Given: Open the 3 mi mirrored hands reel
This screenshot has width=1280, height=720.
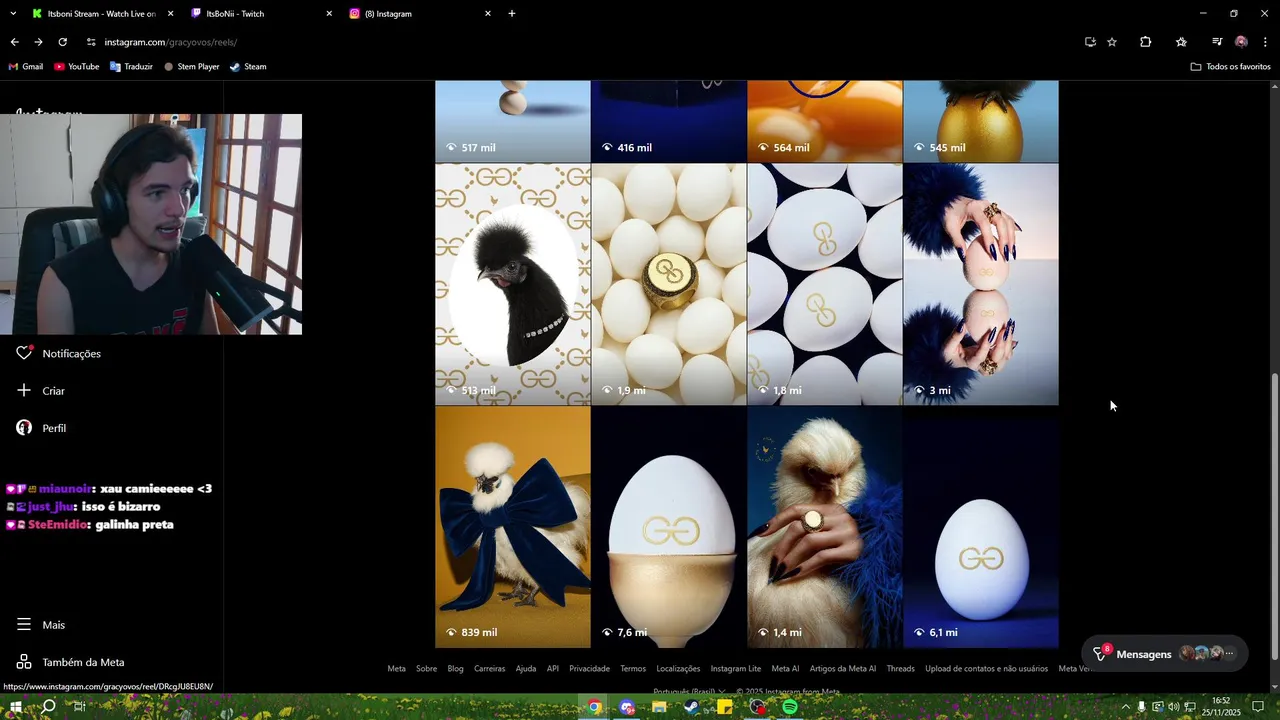Looking at the screenshot, I should (x=981, y=284).
